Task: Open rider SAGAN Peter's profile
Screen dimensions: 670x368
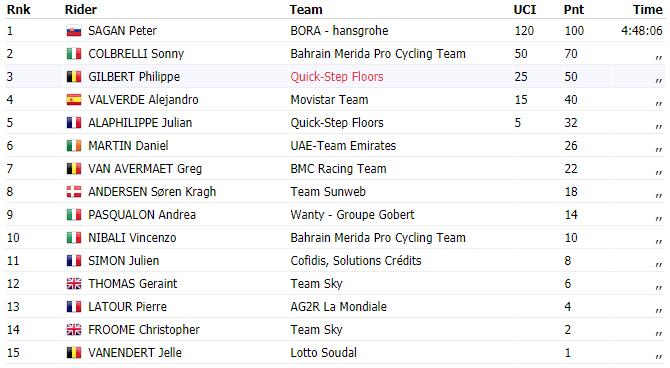Action: [122, 31]
